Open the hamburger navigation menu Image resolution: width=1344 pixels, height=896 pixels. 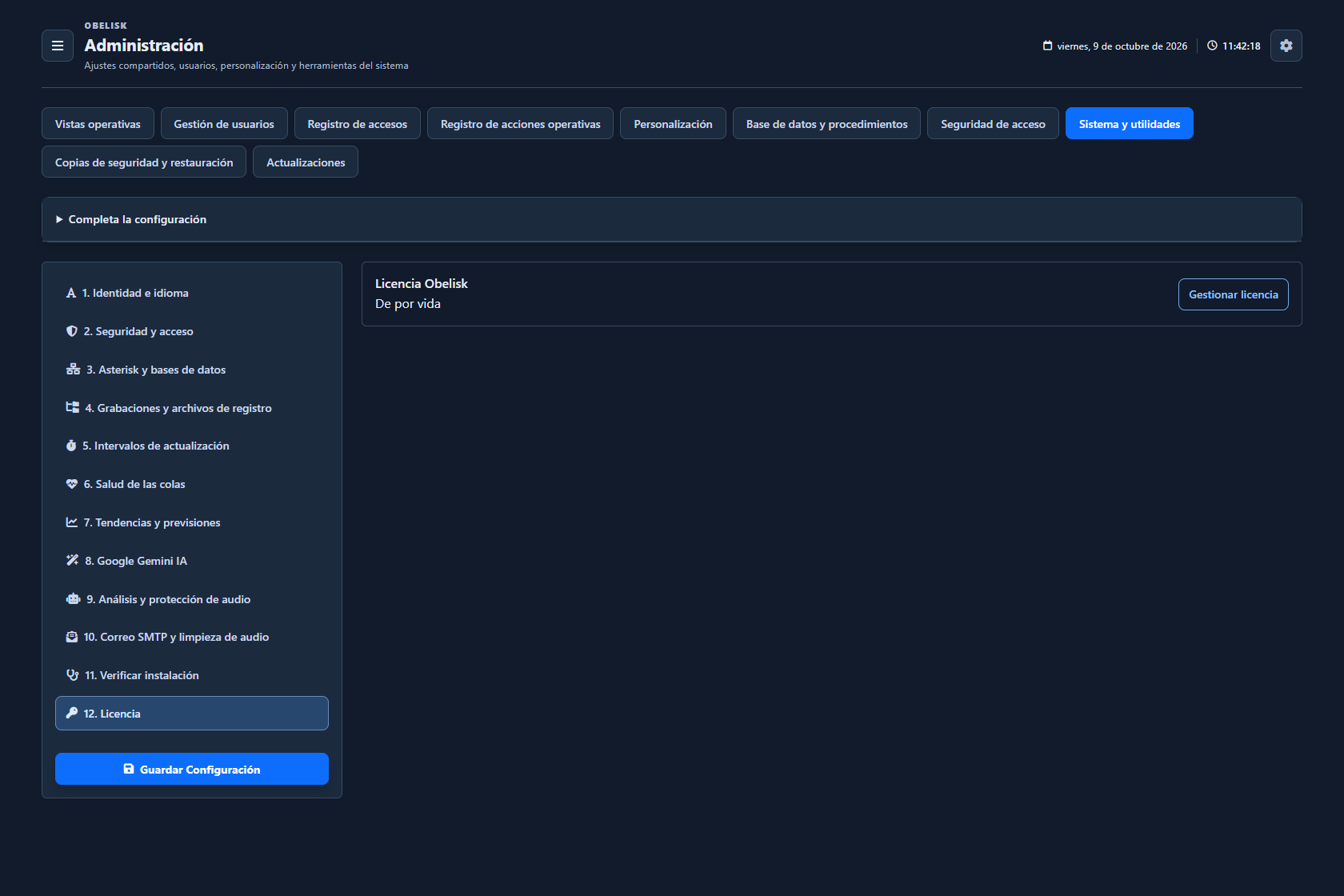(x=58, y=46)
